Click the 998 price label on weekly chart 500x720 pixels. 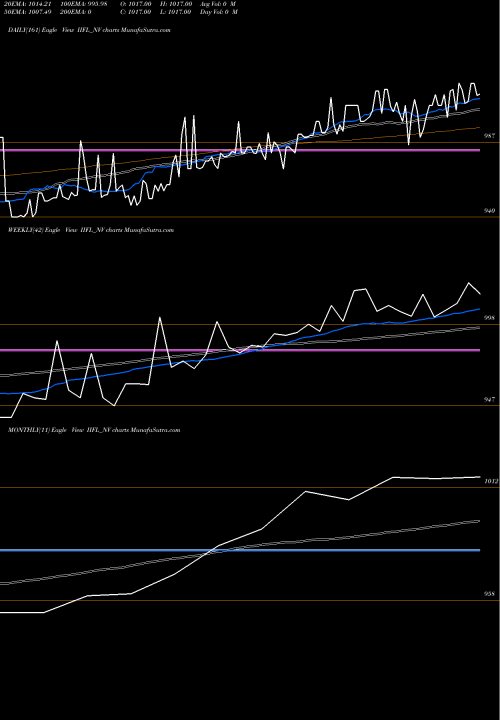pos(489,318)
